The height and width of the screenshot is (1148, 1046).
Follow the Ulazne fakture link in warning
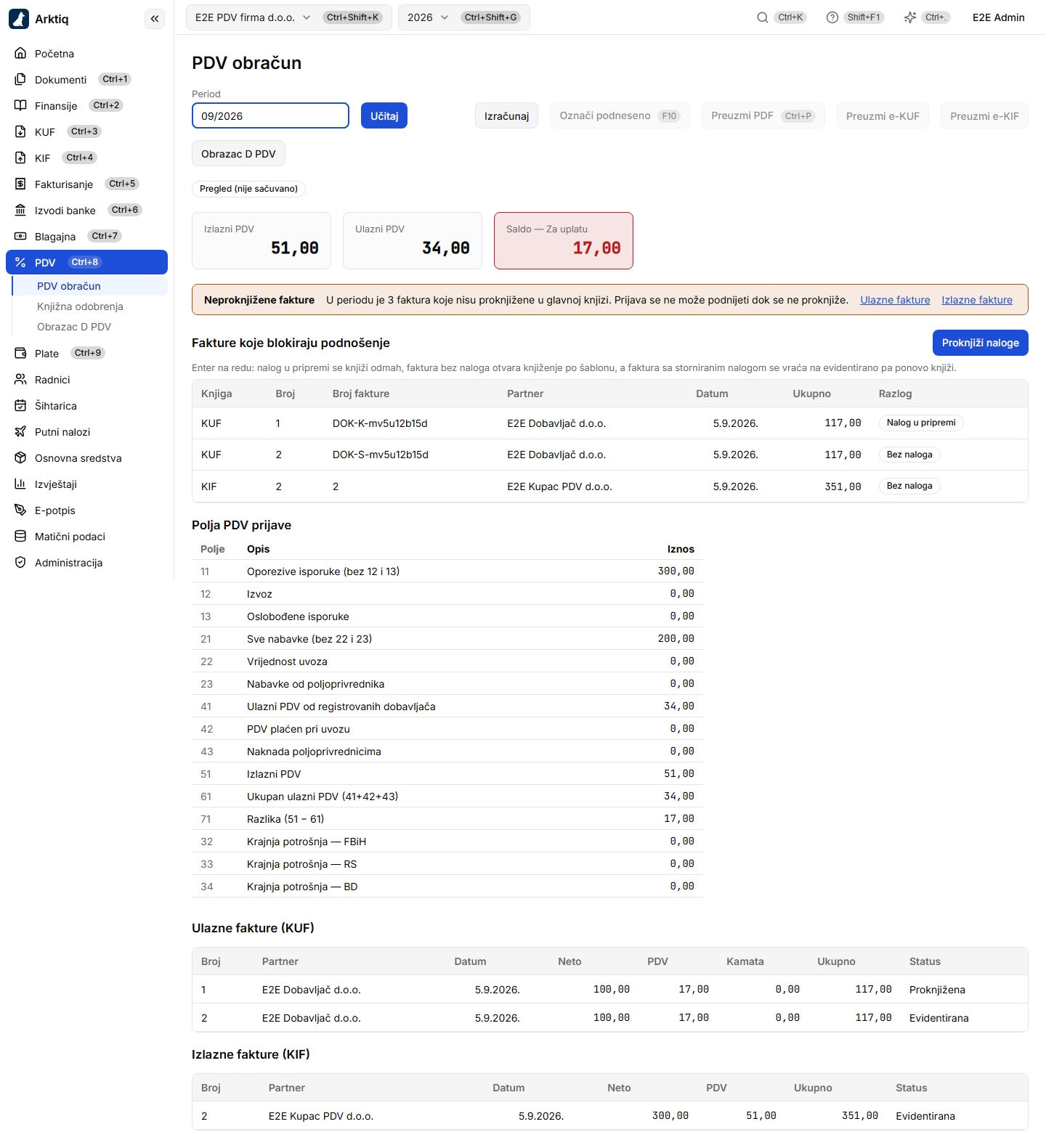coord(895,300)
